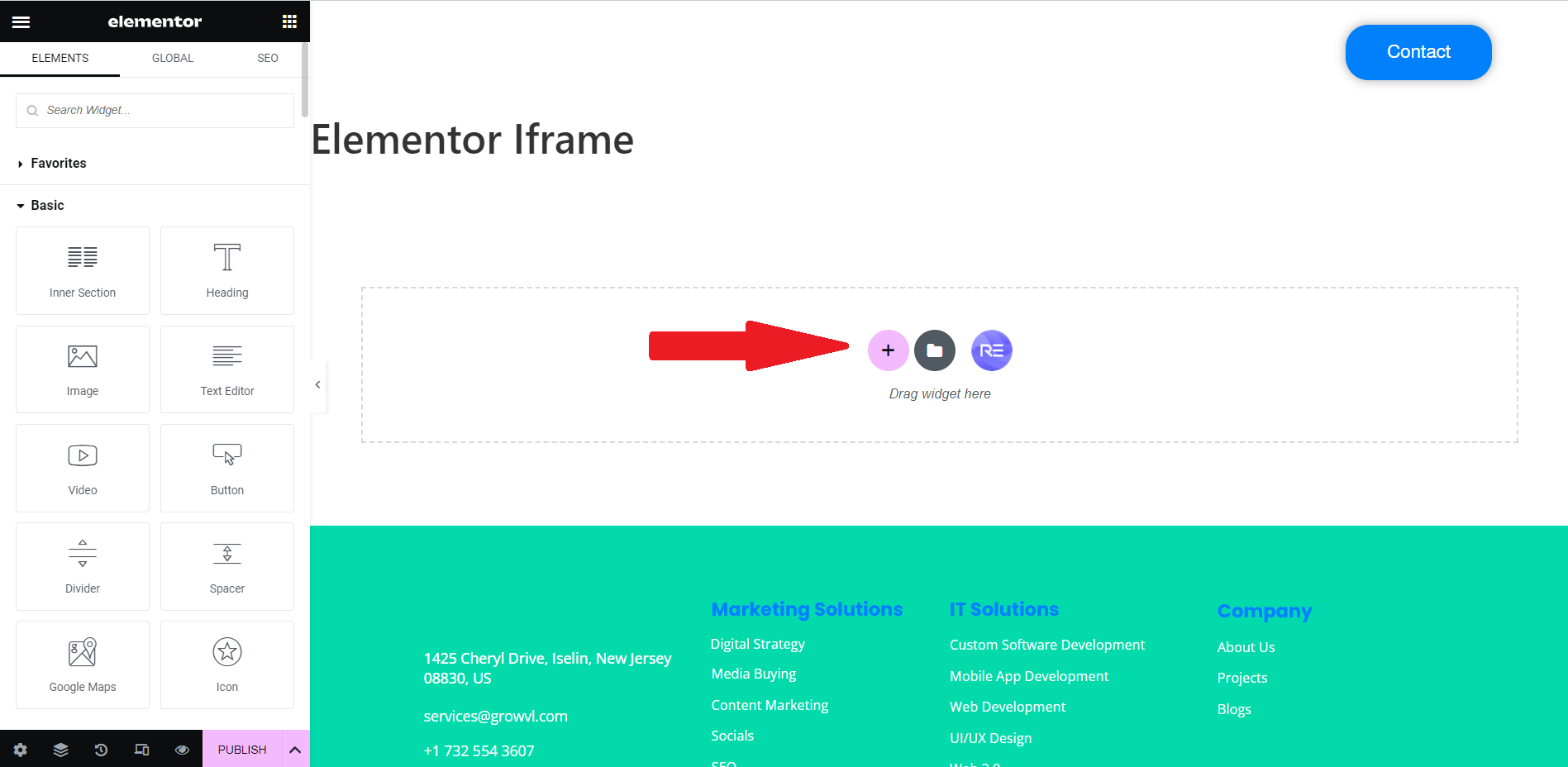This screenshot has height=767, width=1568.
Task: Open the hamburger menu in the panel header
Action: coord(21,21)
